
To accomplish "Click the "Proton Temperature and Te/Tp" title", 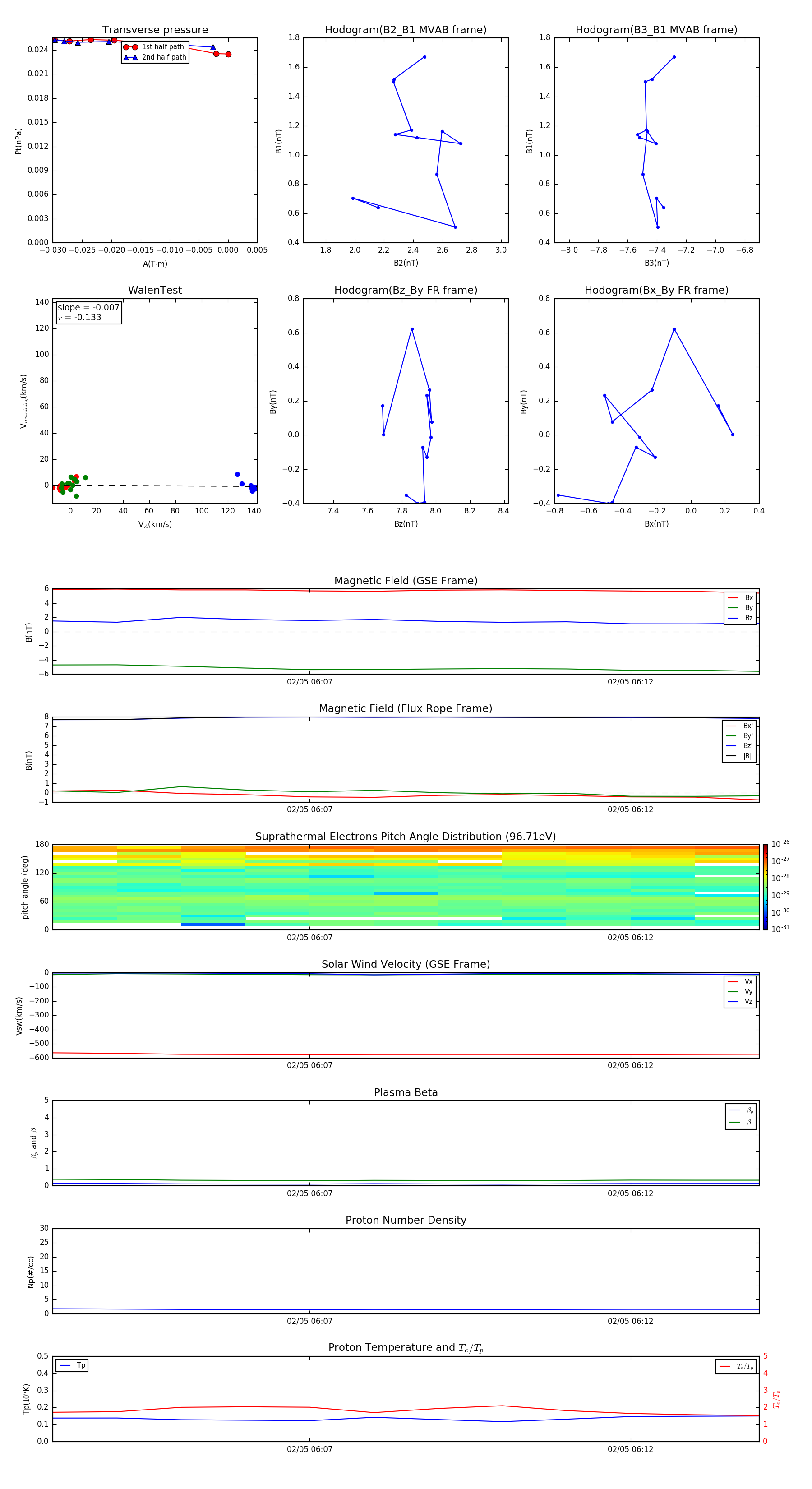I will tap(406, 1348).
